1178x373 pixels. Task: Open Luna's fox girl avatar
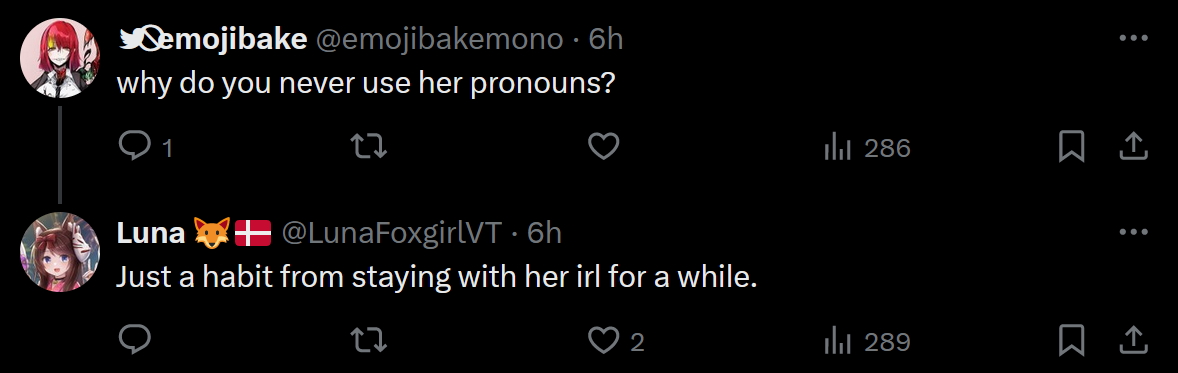point(59,252)
